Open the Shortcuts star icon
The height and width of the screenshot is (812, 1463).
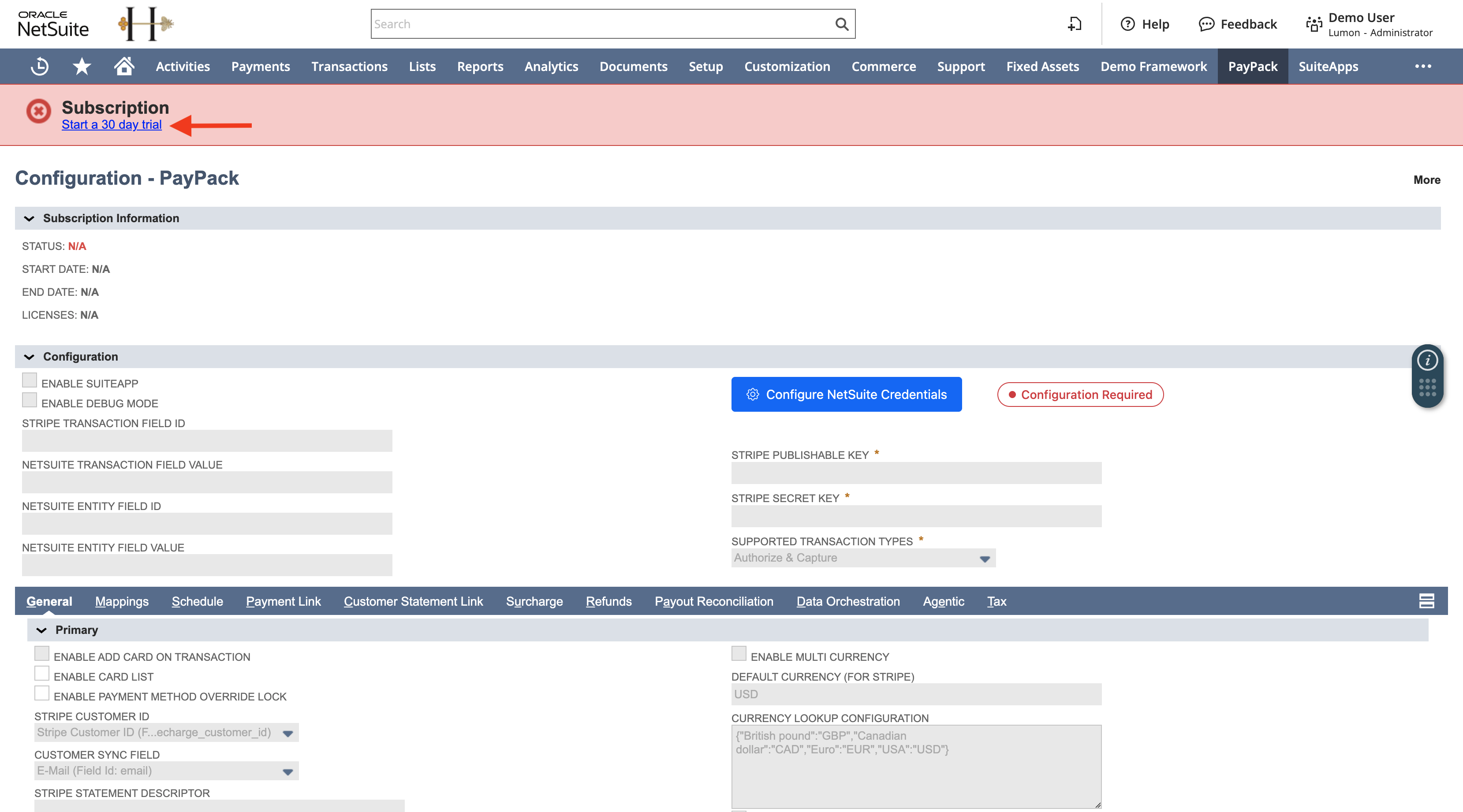tap(82, 67)
